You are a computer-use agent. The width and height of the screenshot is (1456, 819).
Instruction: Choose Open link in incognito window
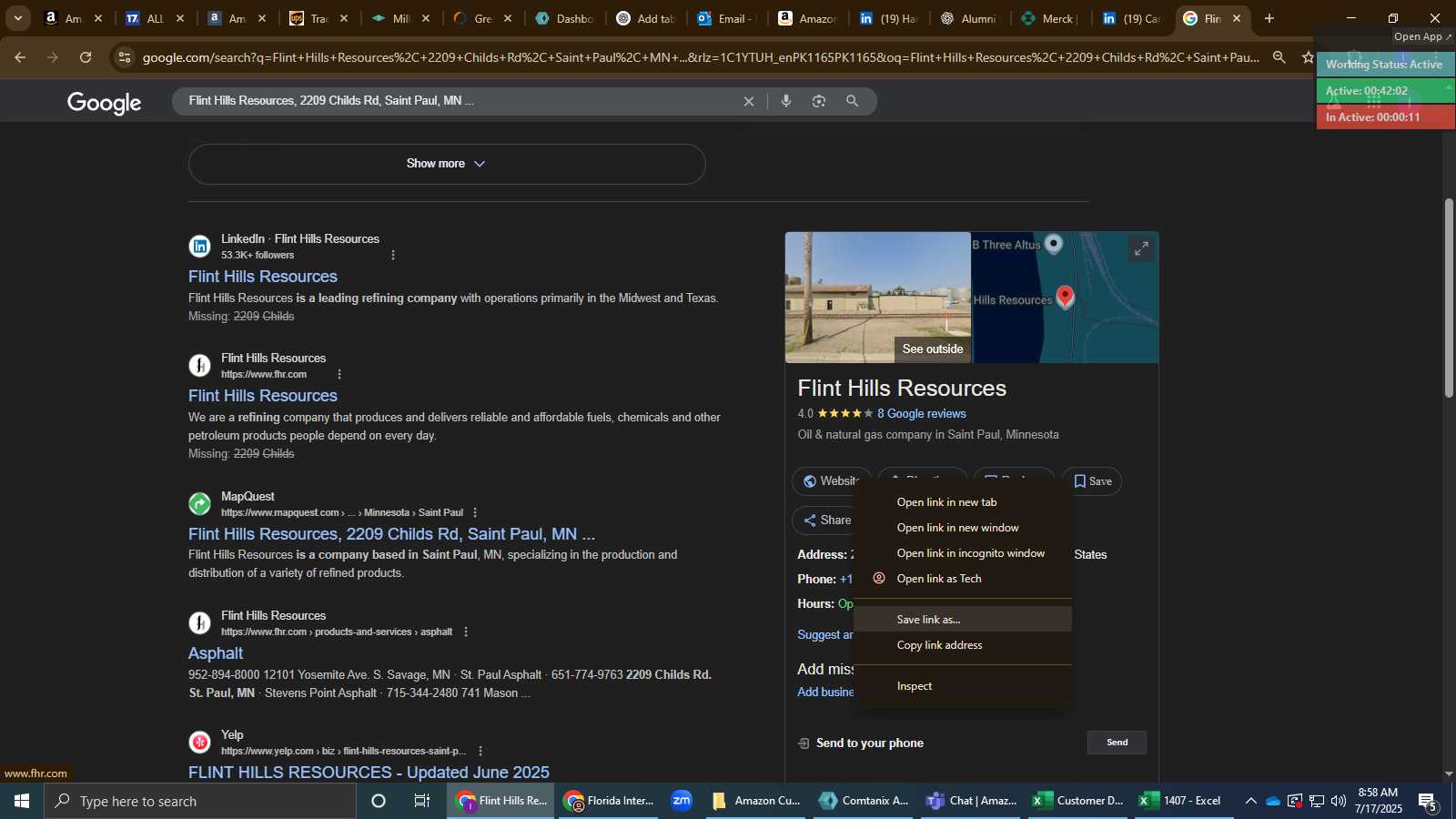pyautogui.click(x=963, y=553)
